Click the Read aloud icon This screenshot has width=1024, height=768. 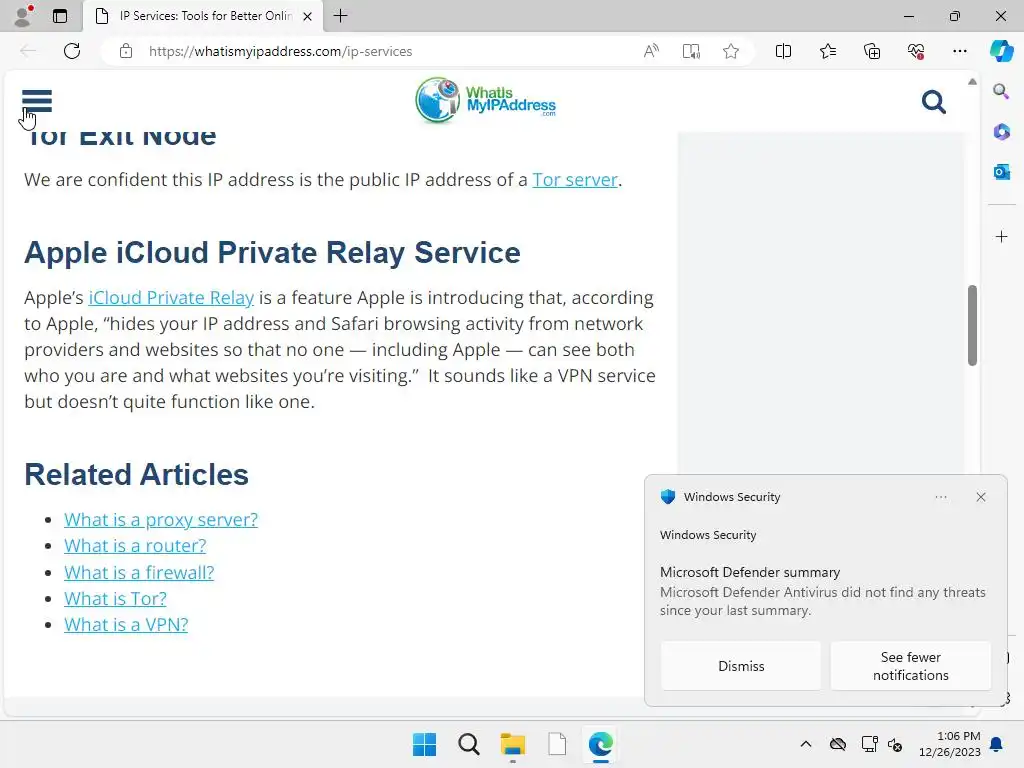coord(651,51)
